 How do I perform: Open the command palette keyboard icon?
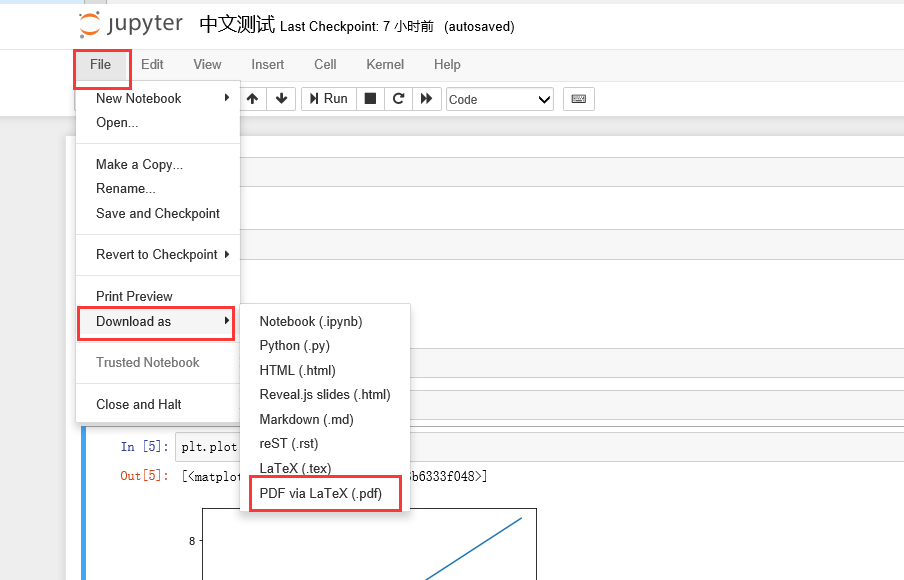578,98
